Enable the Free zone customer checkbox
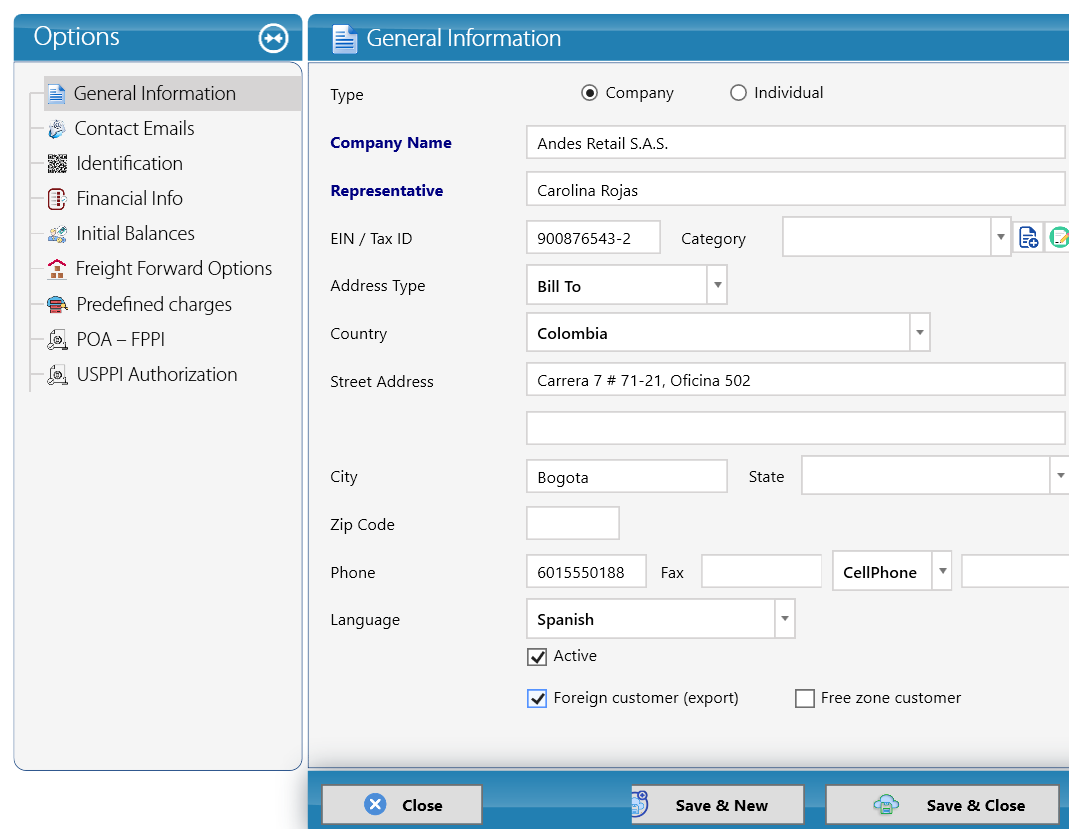The image size is (1069, 829). pos(804,699)
